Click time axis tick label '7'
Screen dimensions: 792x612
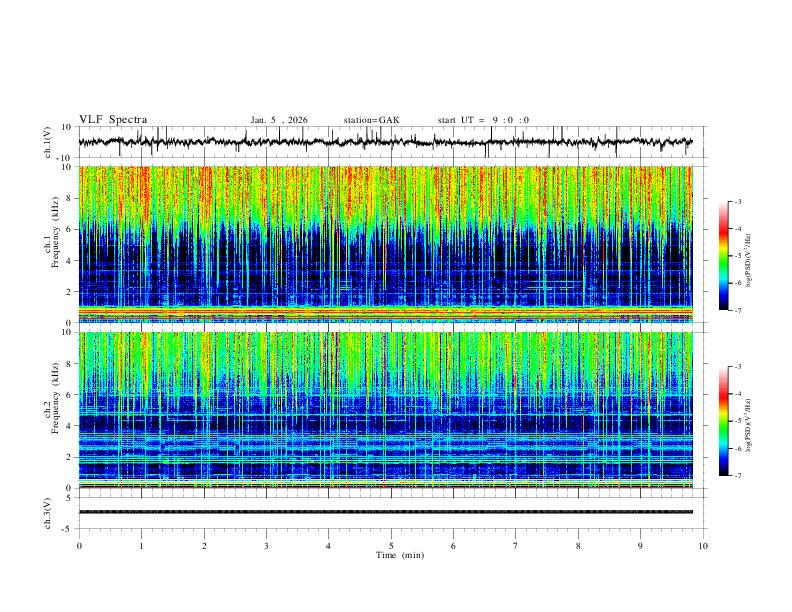click(x=516, y=546)
